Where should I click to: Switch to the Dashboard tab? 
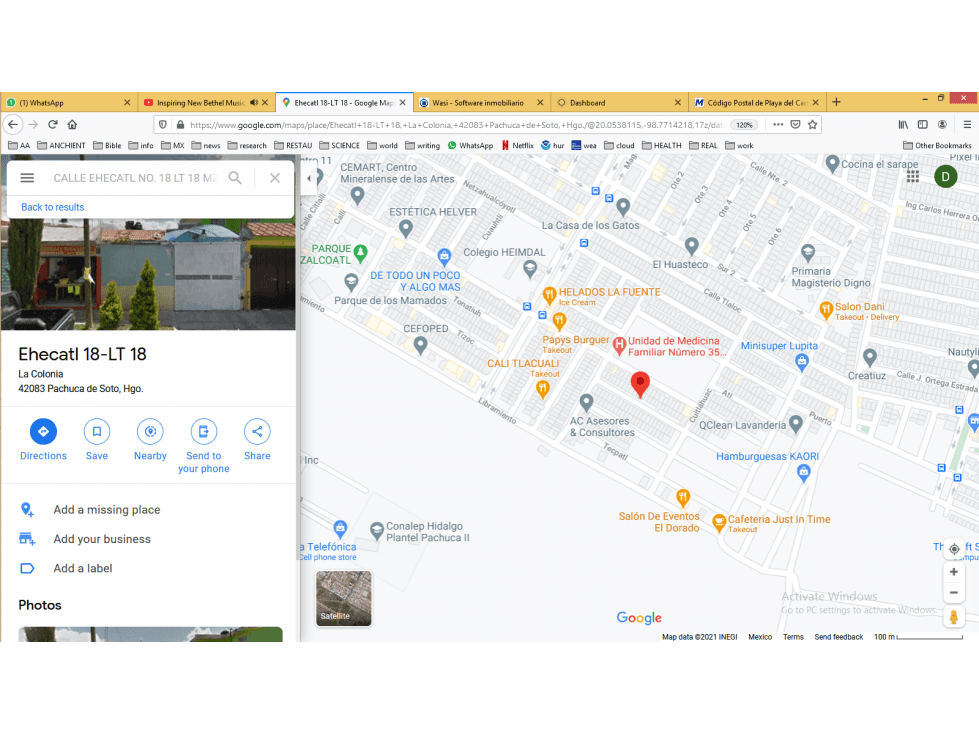pyautogui.click(x=615, y=102)
